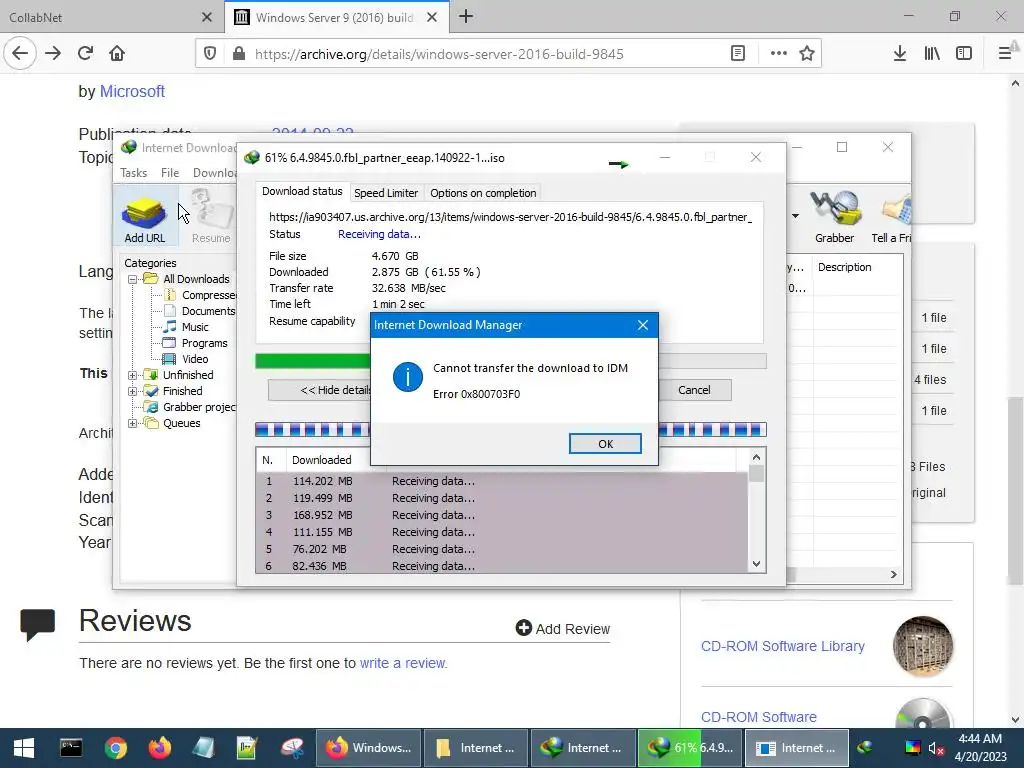
Task: Click the Tell a Friend toolbar icon
Action: tap(891, 217)
